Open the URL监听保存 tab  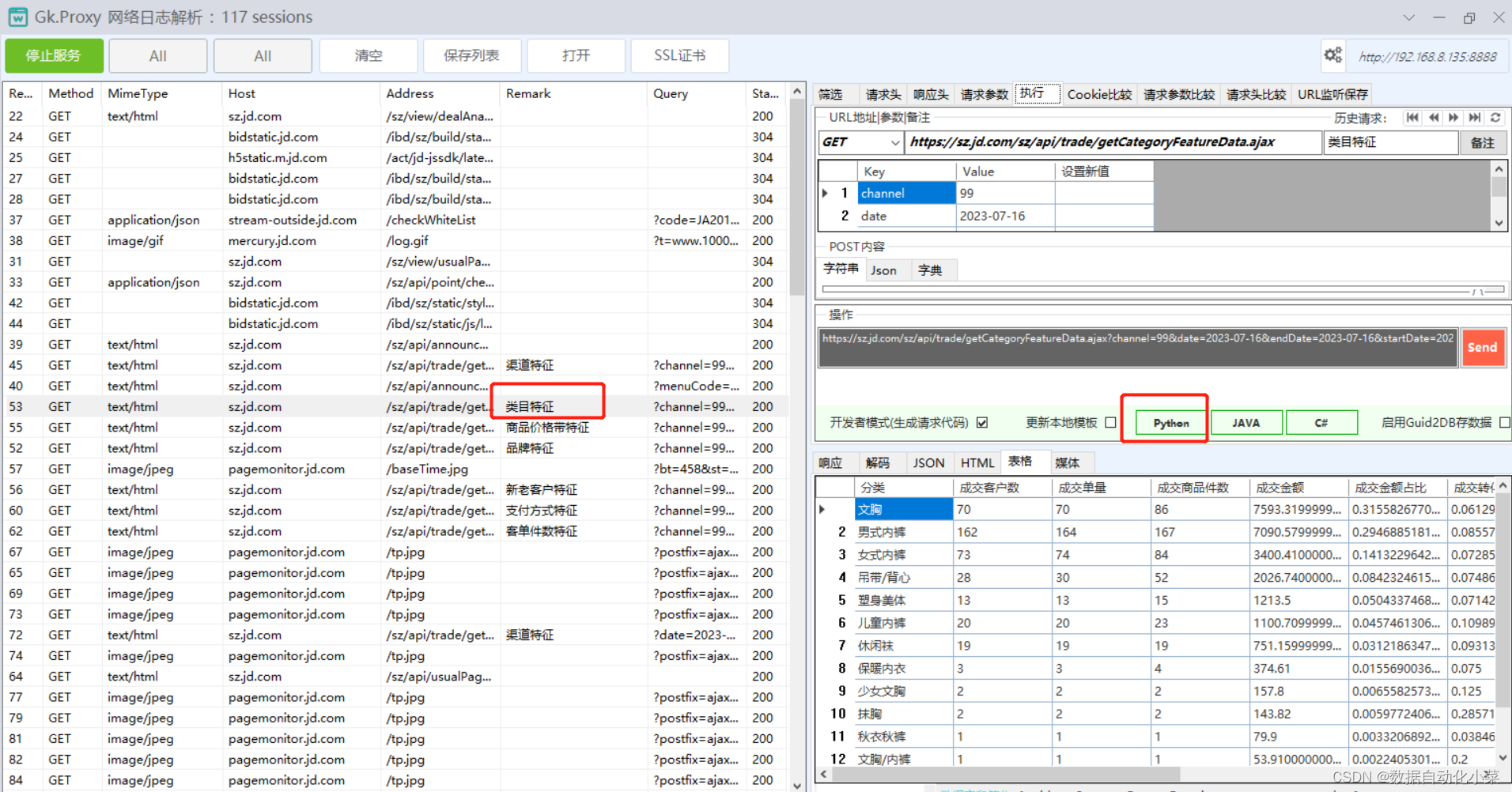pos(1332,94)
